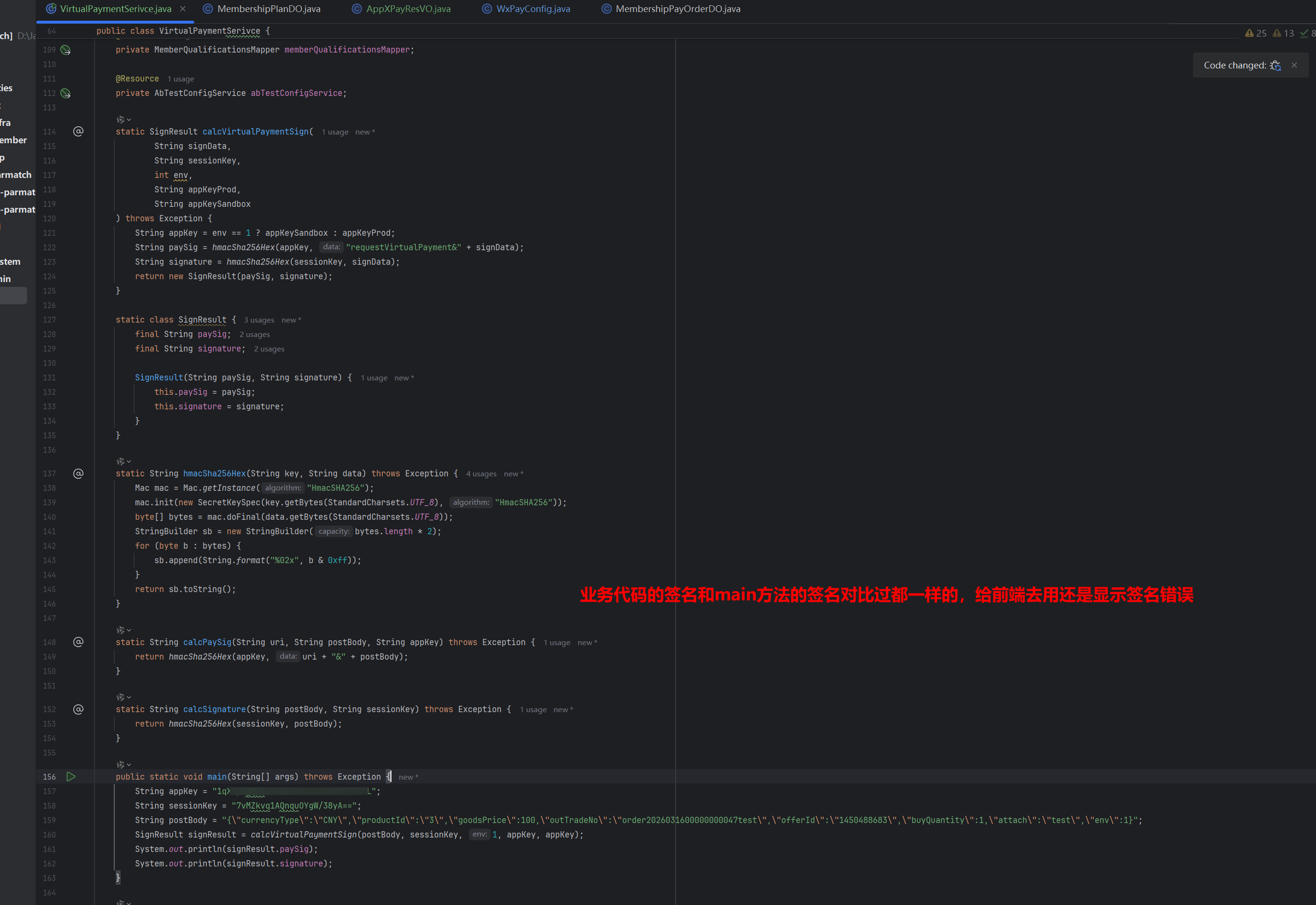Click the @ gutter icon at calcVirtualPaymentSign
The height and width of the screenshot is (905, 1316).
[78, 132]
